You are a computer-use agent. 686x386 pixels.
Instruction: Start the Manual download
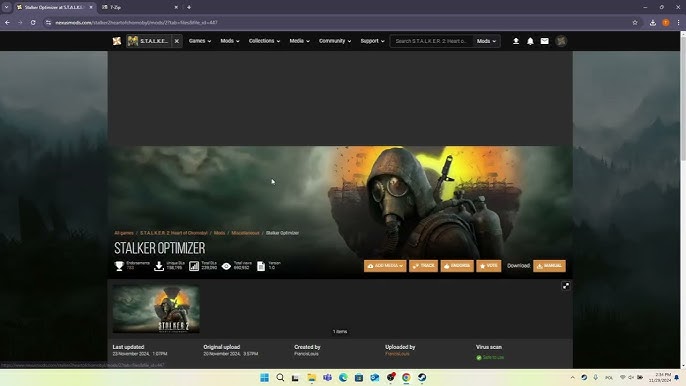point(549,266)
